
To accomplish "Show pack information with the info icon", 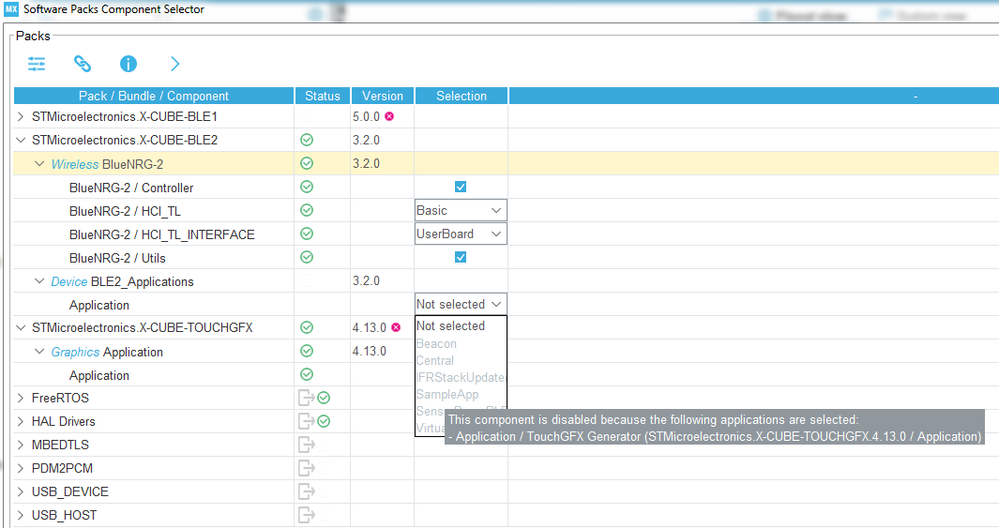I will click(x=128, y=64).
